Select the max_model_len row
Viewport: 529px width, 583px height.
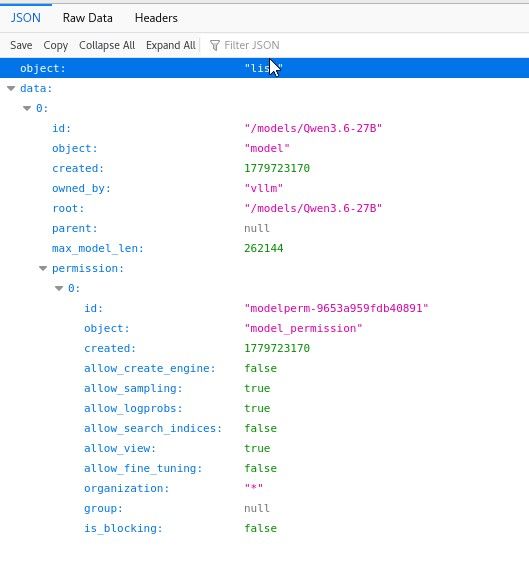(264, 248)
